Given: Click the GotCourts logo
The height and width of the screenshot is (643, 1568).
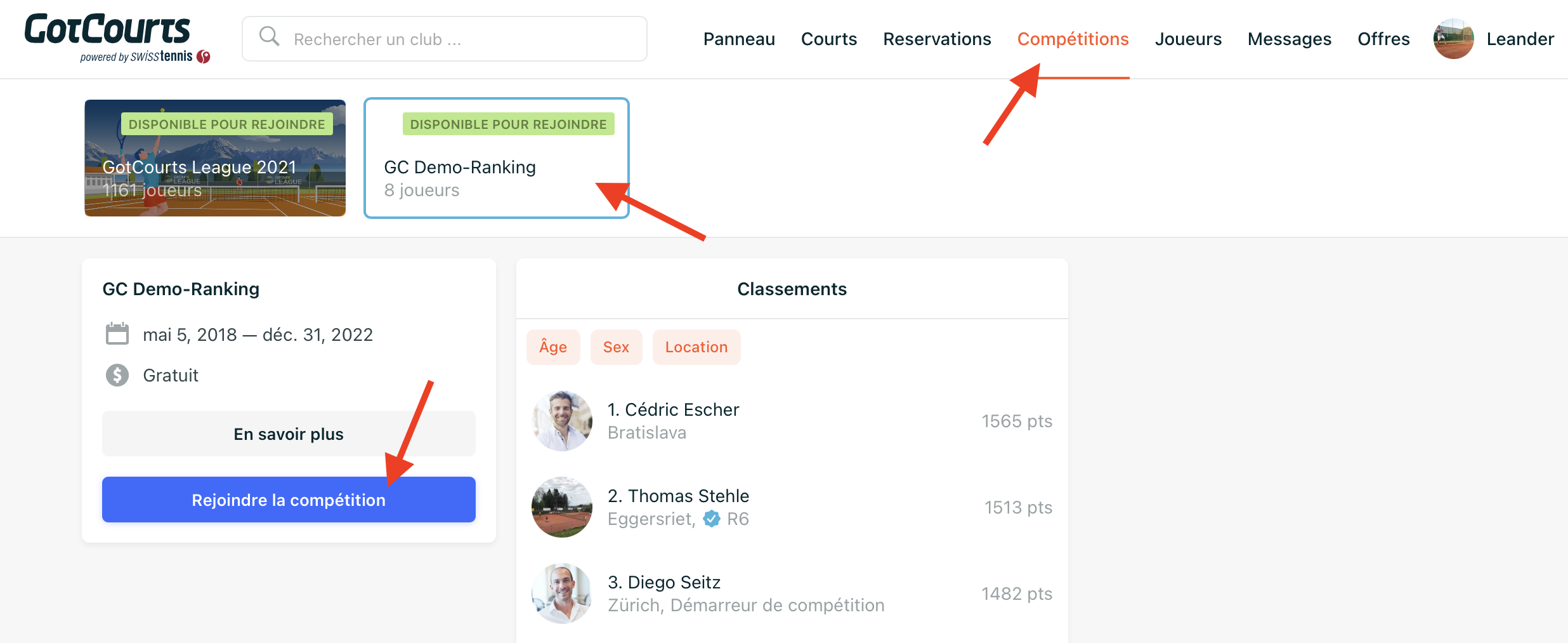Looking at the screenshot, I should coord(117,38).
